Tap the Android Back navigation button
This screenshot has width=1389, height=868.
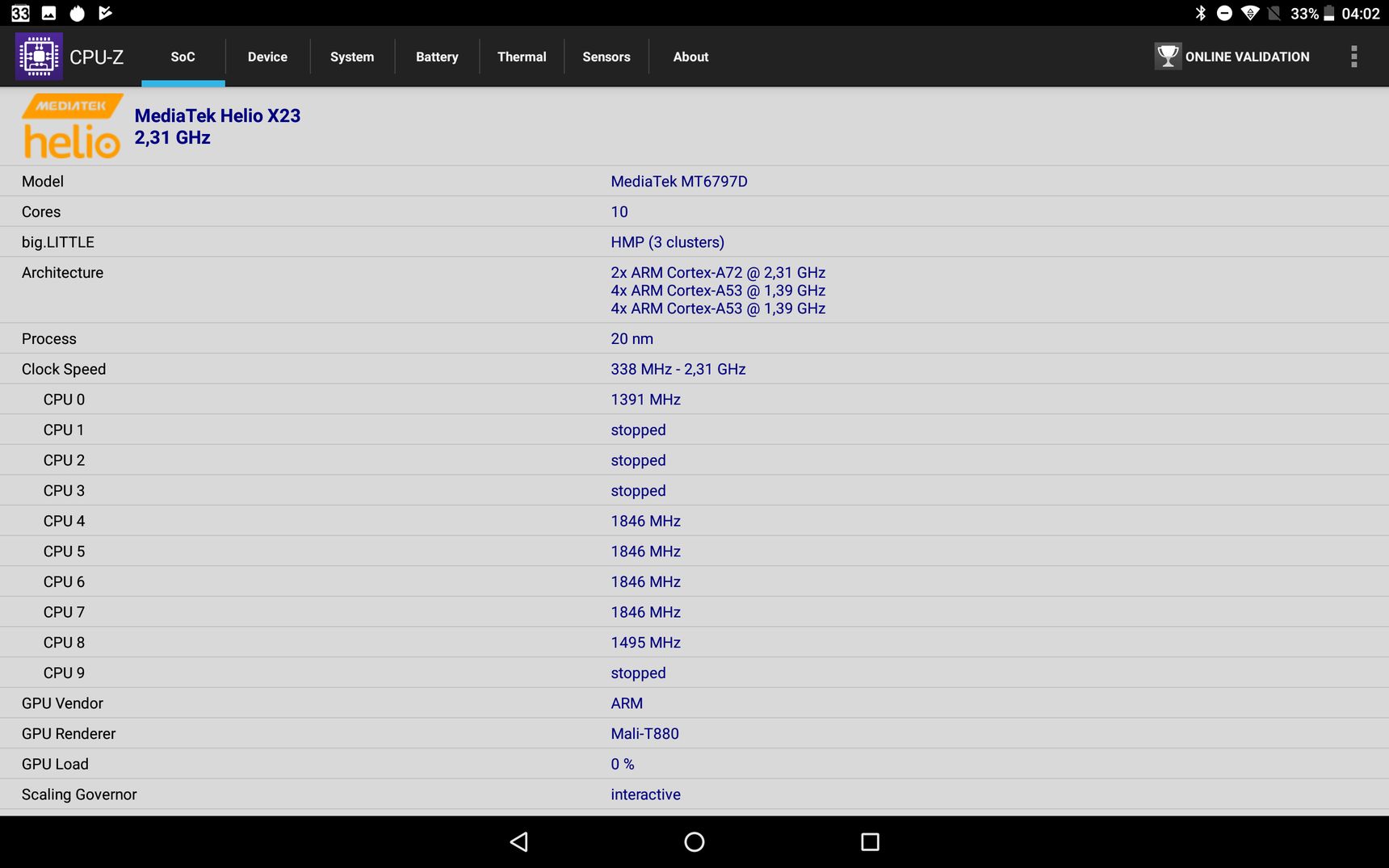click(x=519, y=842)
